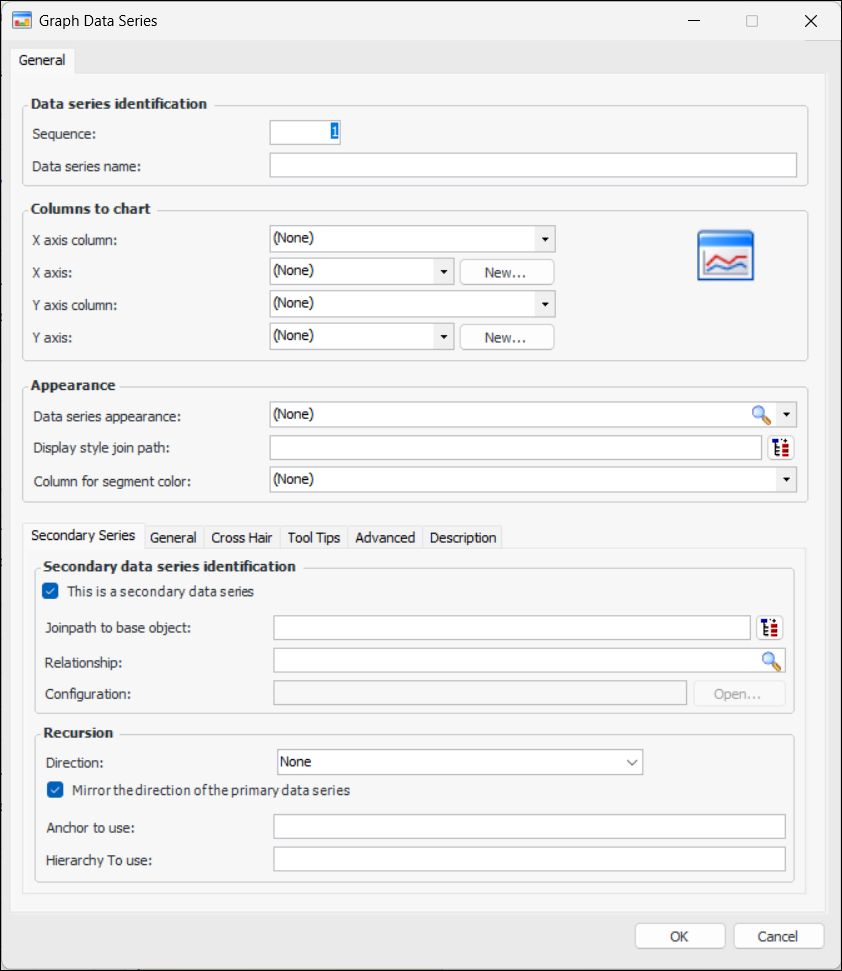842x971 pixels.
Task: Switch to the Cross Hair tab
Action: [242, 538]
